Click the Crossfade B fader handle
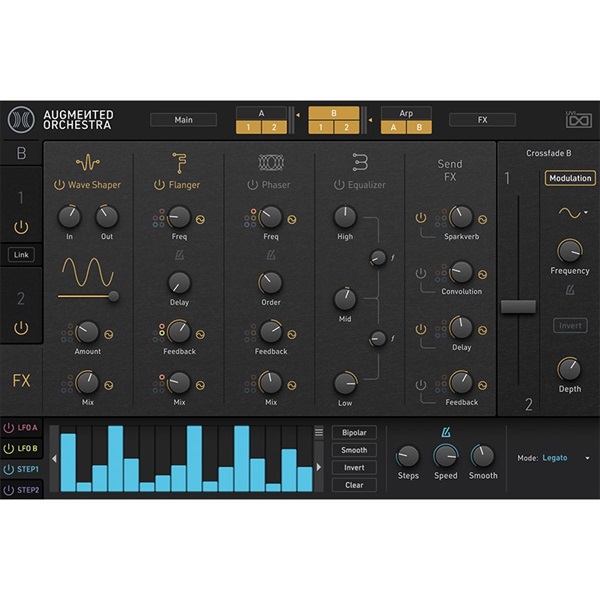This screenshot has width=600, height=600. pos(518,307)
